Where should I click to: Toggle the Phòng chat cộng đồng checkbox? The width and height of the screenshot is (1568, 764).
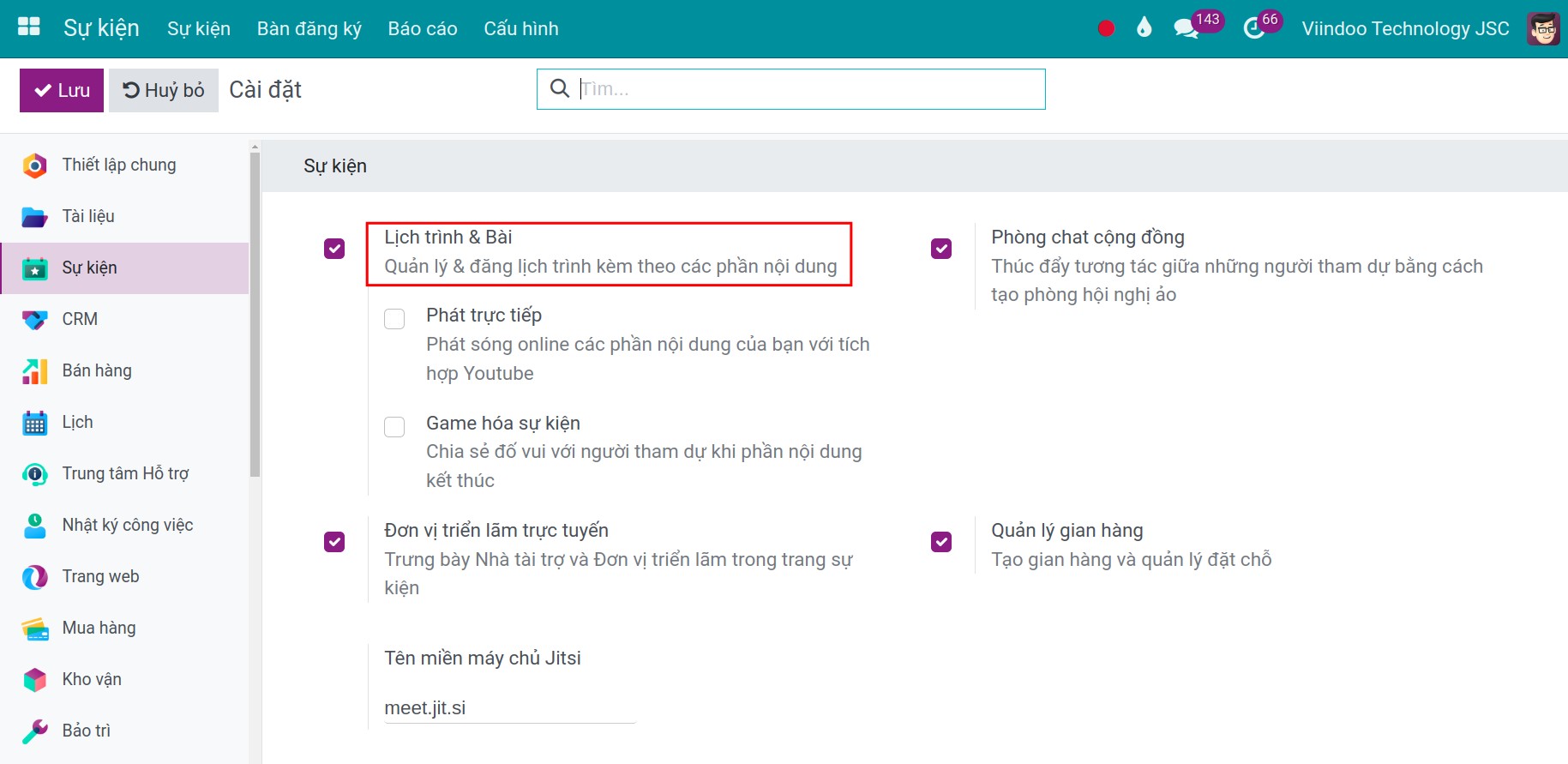(x=941, y=249)
